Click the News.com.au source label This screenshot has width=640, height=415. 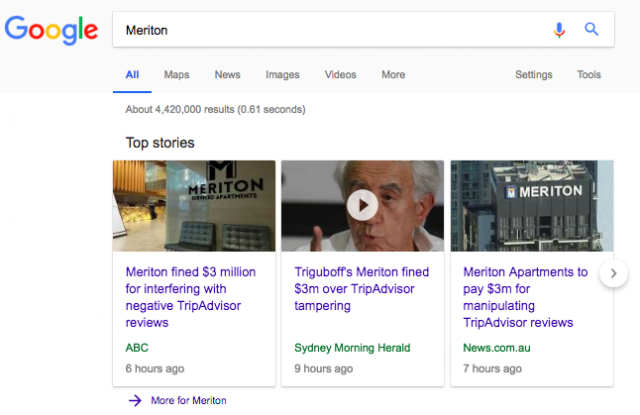click(x=496, y=348)
